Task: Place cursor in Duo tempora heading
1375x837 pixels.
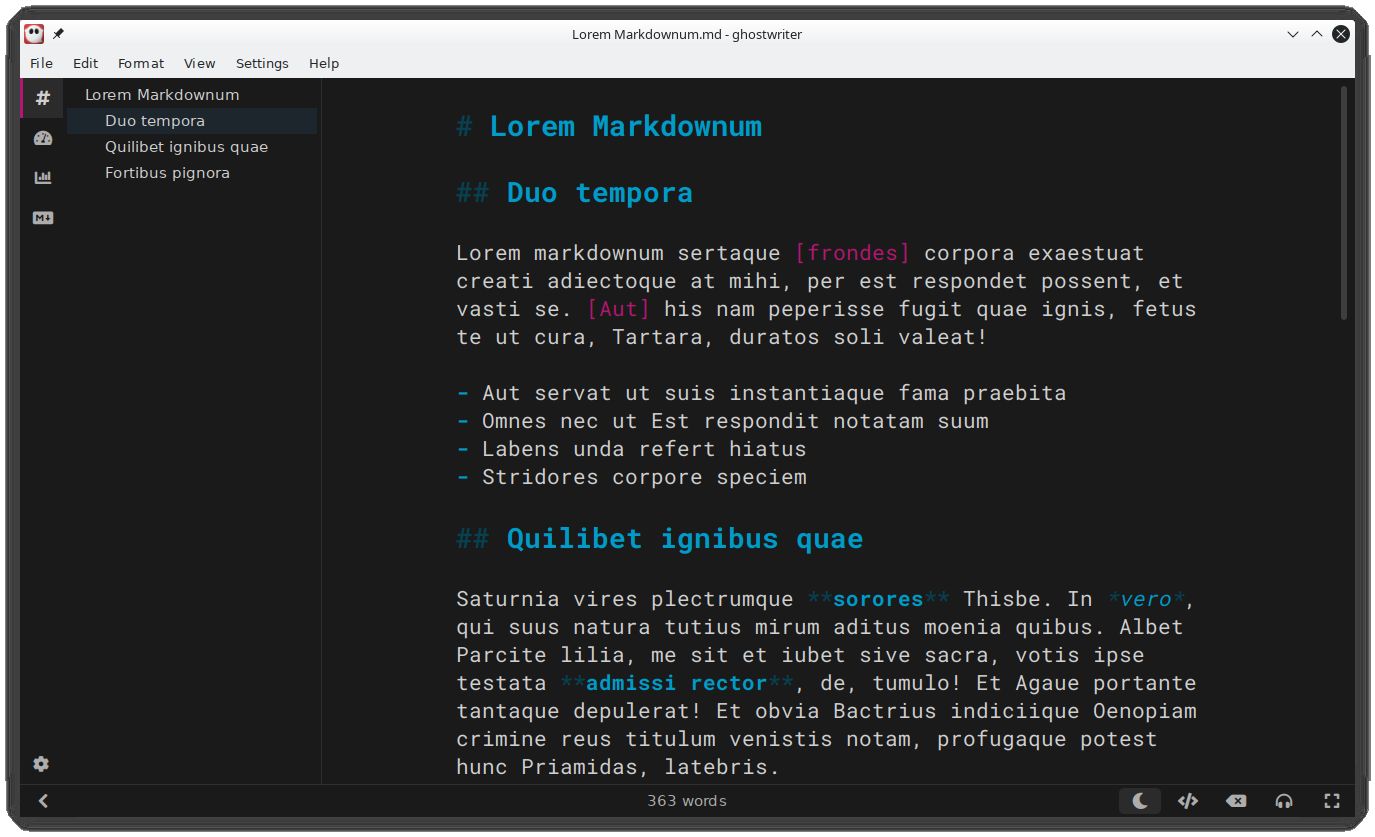Action: tap(599, 192)
